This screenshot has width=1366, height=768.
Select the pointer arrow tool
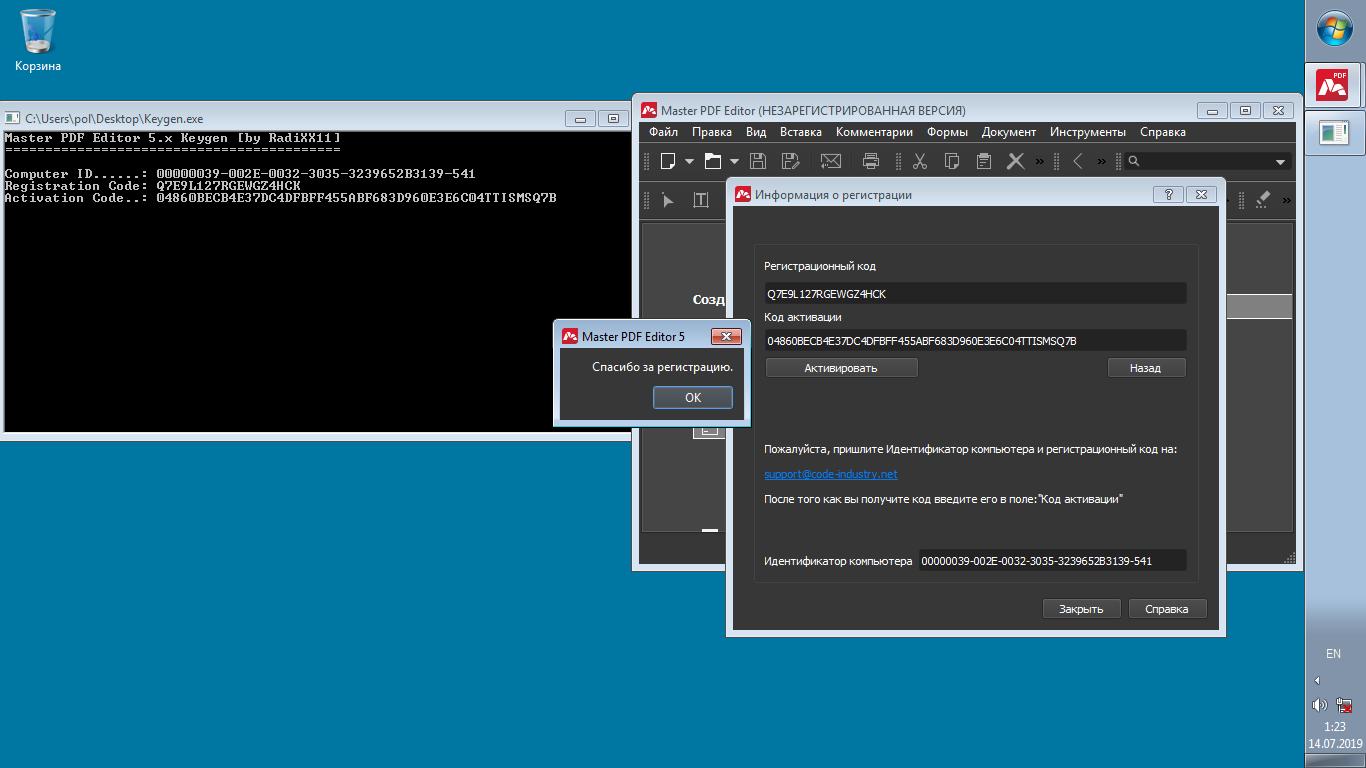(668, 200)
